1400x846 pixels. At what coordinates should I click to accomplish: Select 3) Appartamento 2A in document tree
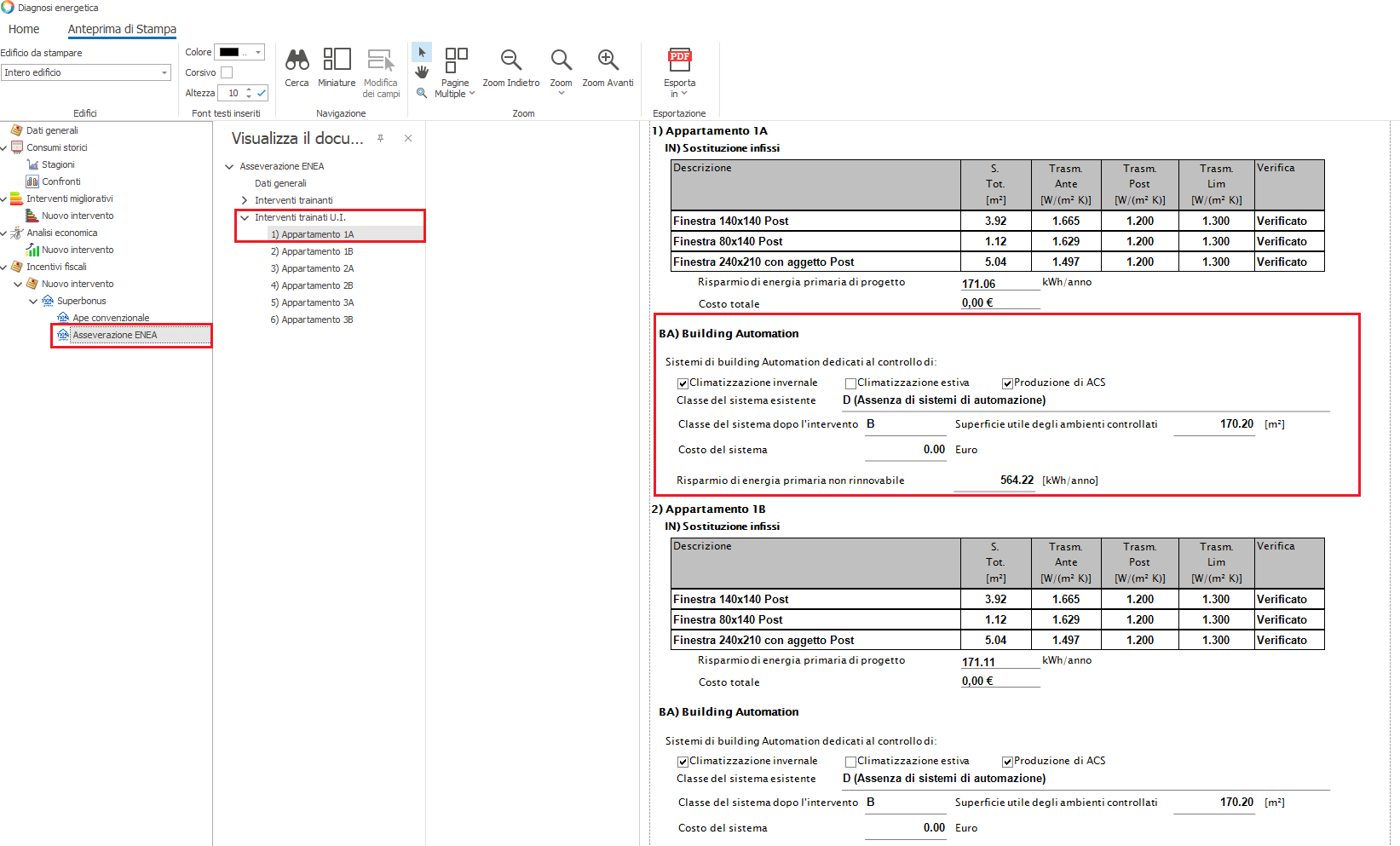pyautogui.click(x=312, y=268)
